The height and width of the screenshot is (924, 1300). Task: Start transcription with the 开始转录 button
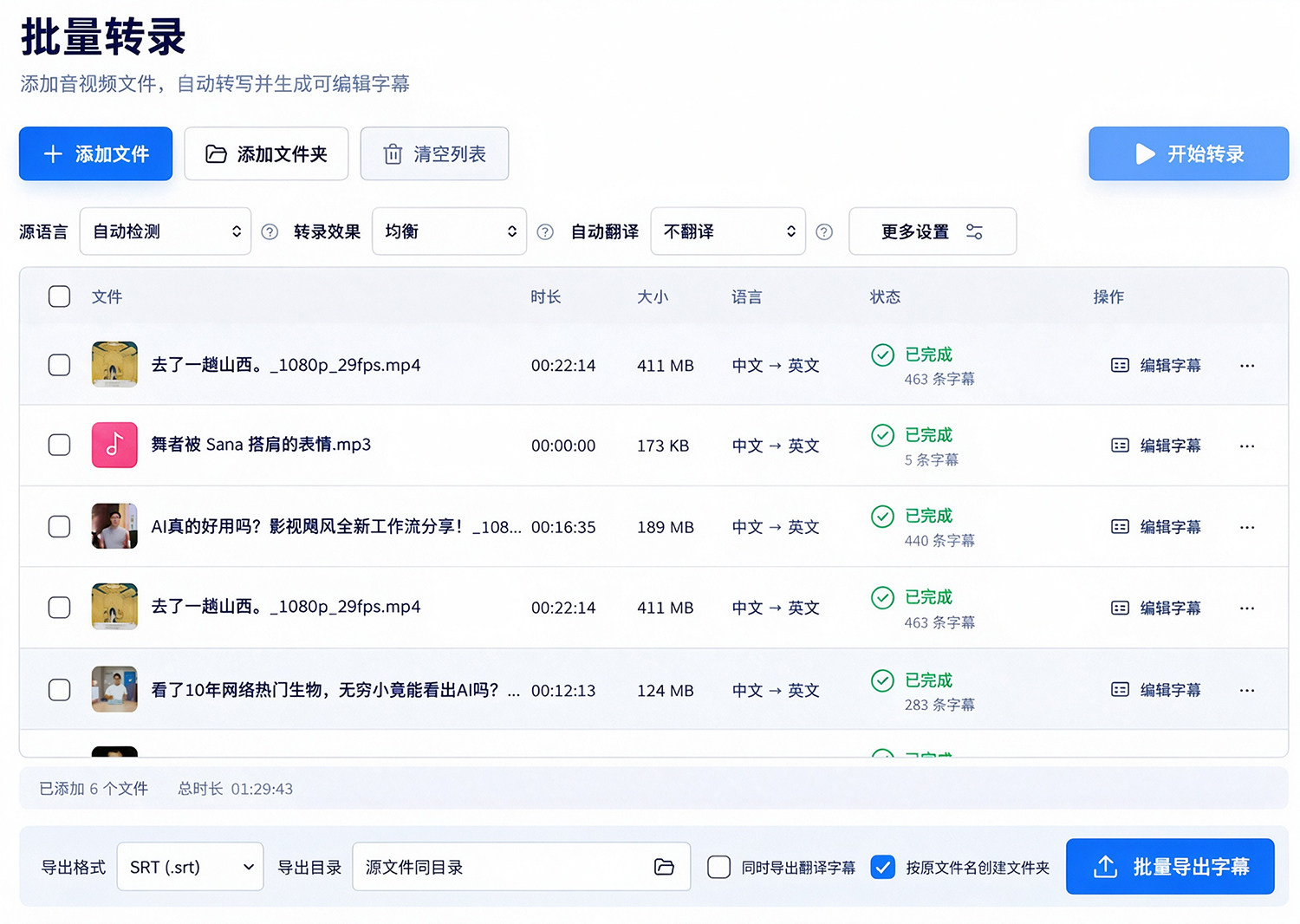point(1189,154)
